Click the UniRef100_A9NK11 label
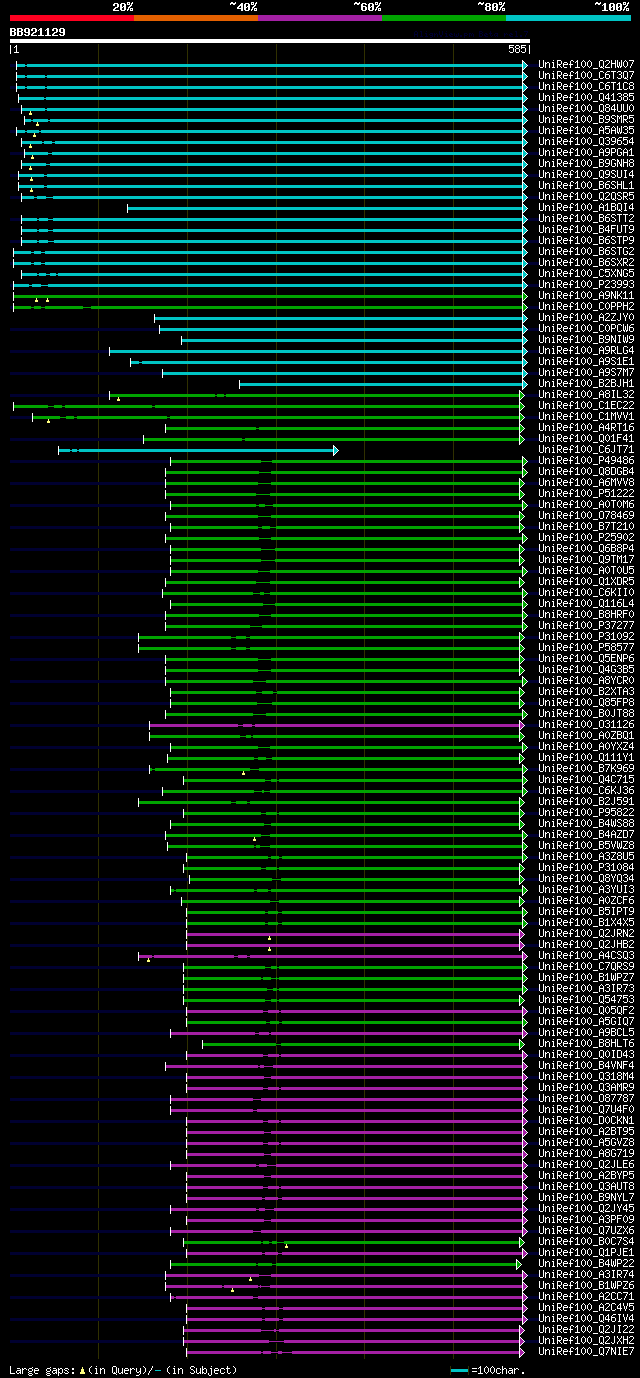 [586, 295]
